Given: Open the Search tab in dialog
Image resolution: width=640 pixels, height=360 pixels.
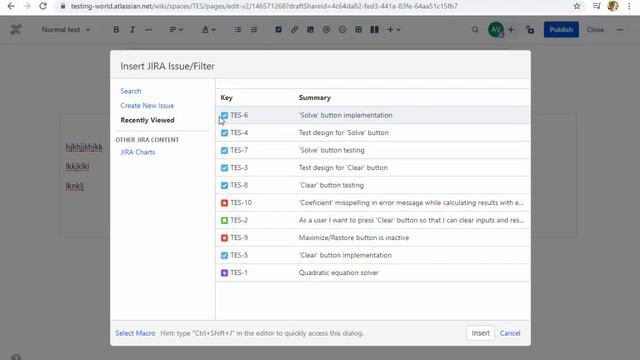Looking at the screenshot, I should (x=131, y=91).
